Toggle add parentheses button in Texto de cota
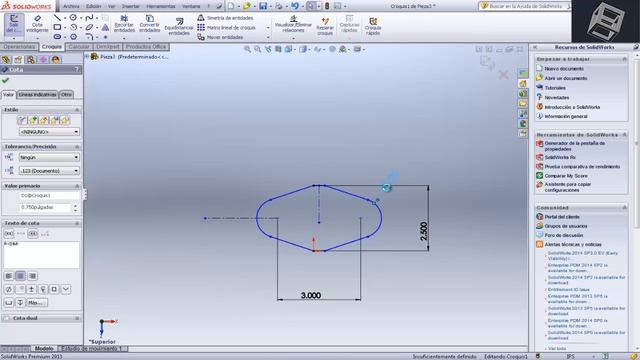 [x=9, y=233]
